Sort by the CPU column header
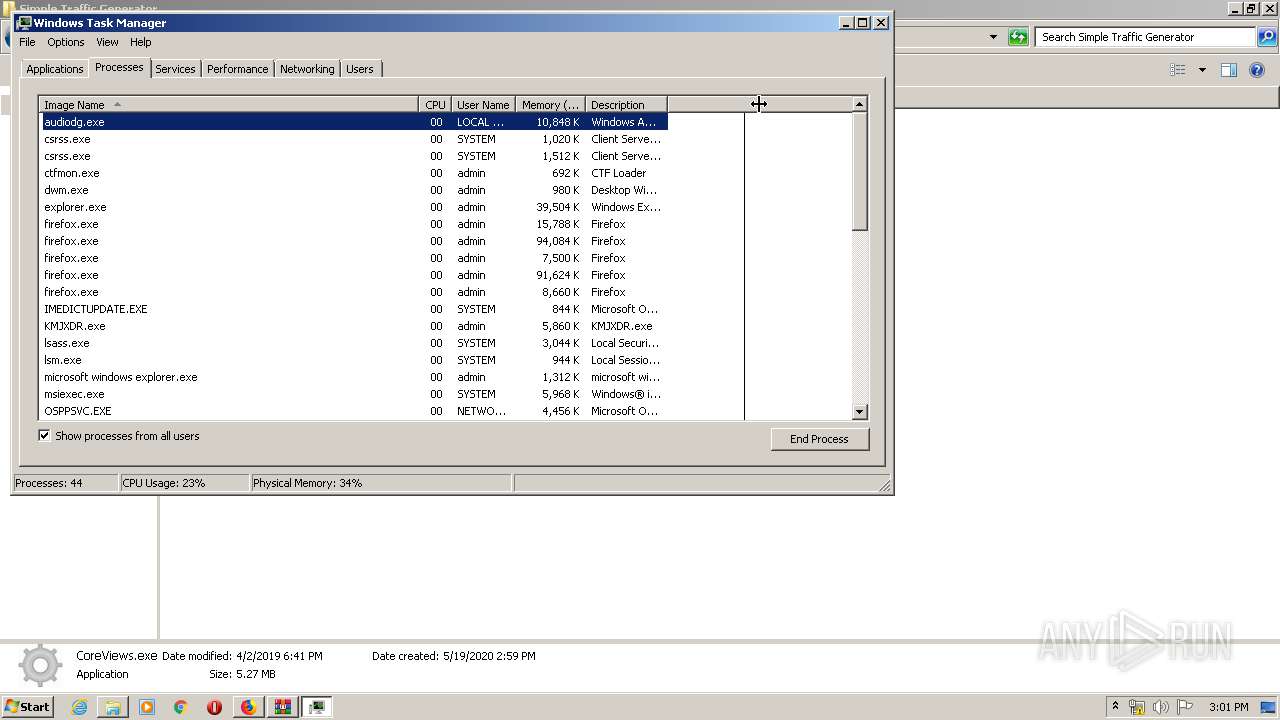1280x720 pixels. [435, 104]
